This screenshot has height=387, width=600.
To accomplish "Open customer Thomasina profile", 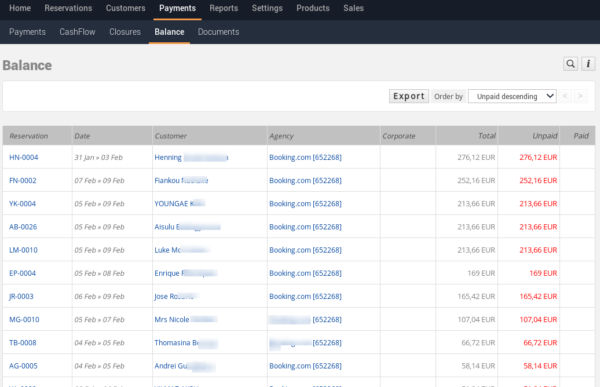I will tap(186, 343).
